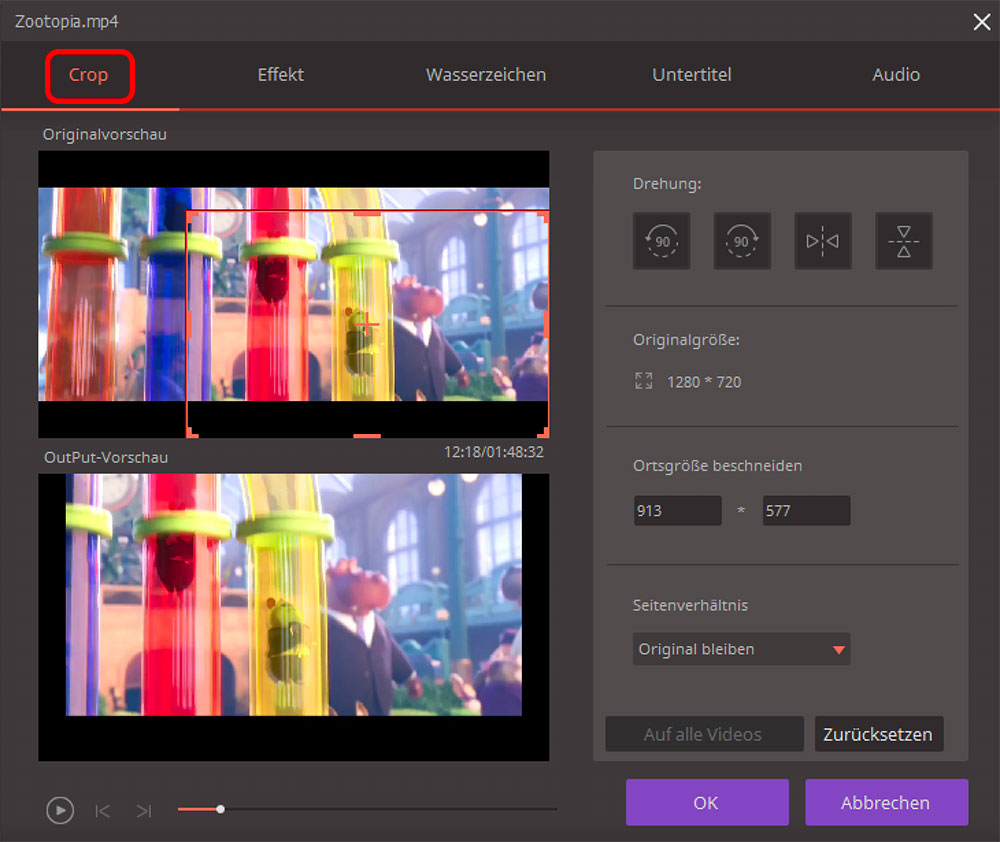
Task: Click the Drehung label
Action: 667,184
